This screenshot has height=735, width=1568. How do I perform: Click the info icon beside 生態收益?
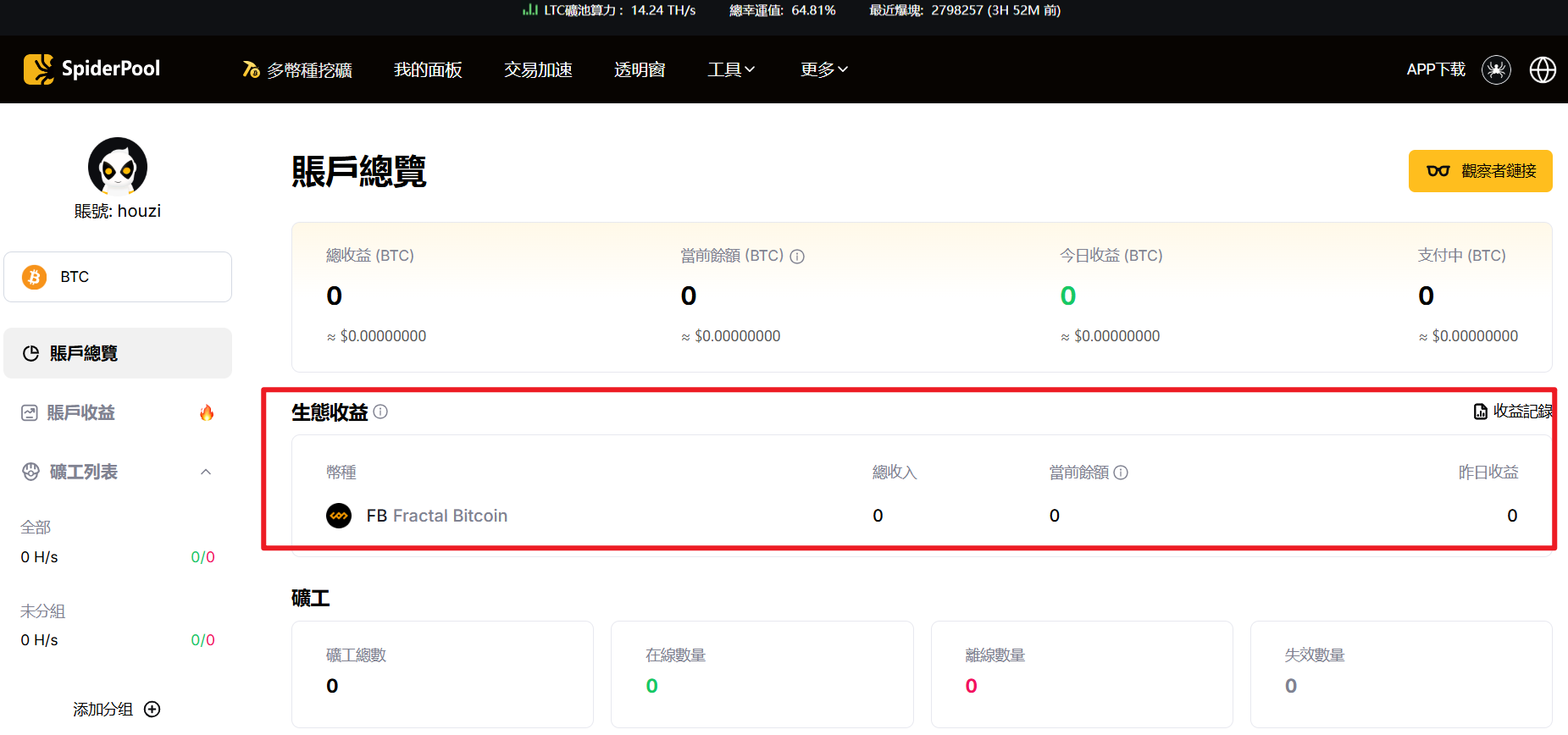pyautogui.click(x=380, y=412)
